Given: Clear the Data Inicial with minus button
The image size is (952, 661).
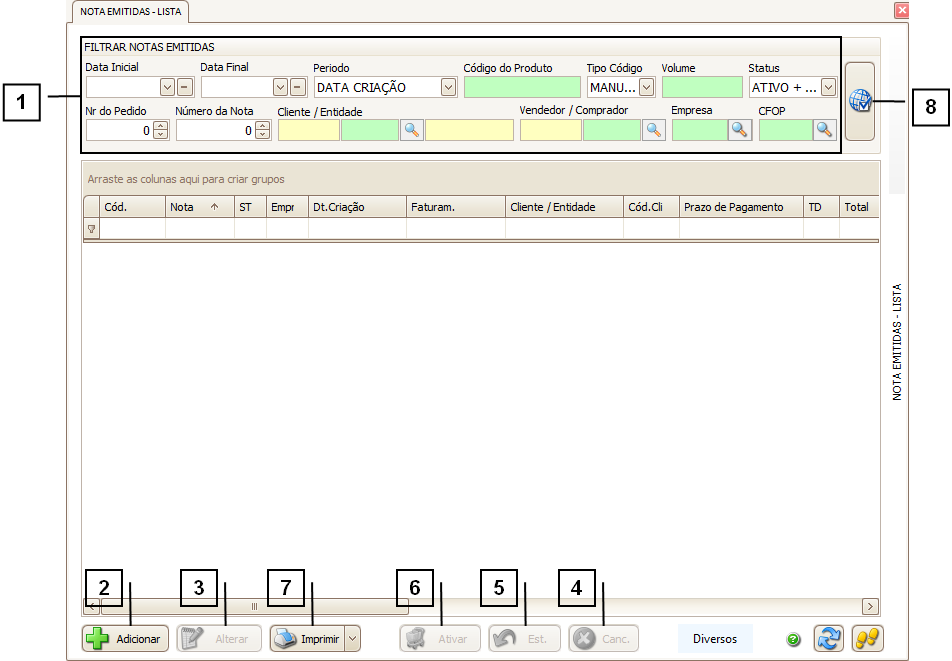Looking at the screenshot, I should [x=185, y=87].
